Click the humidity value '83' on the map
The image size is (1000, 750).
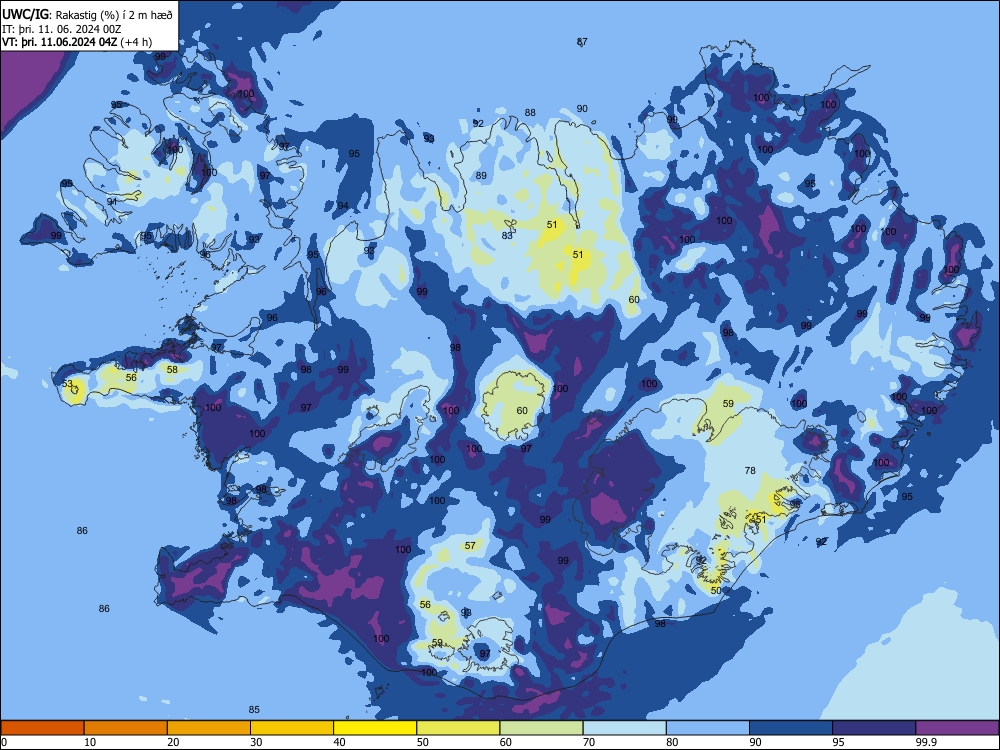(x=507, y=235)
